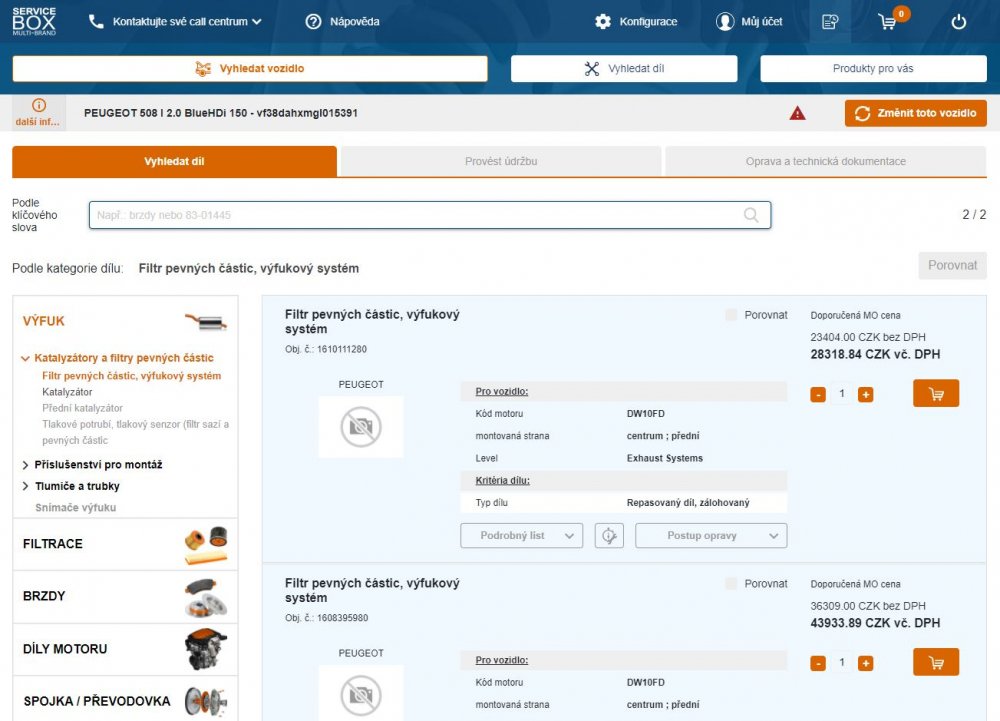Click the red warning triangle icon
The width and height of the screenshot is (1000, 721).
tap(797, 113)
